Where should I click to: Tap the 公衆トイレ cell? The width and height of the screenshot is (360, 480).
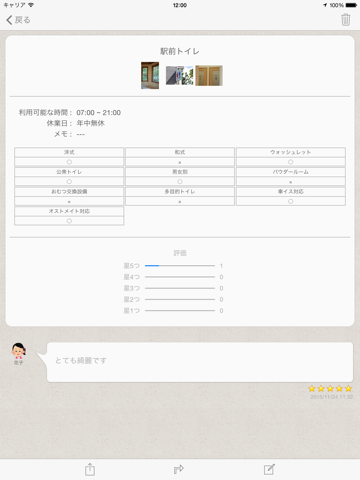click(69, 172)
